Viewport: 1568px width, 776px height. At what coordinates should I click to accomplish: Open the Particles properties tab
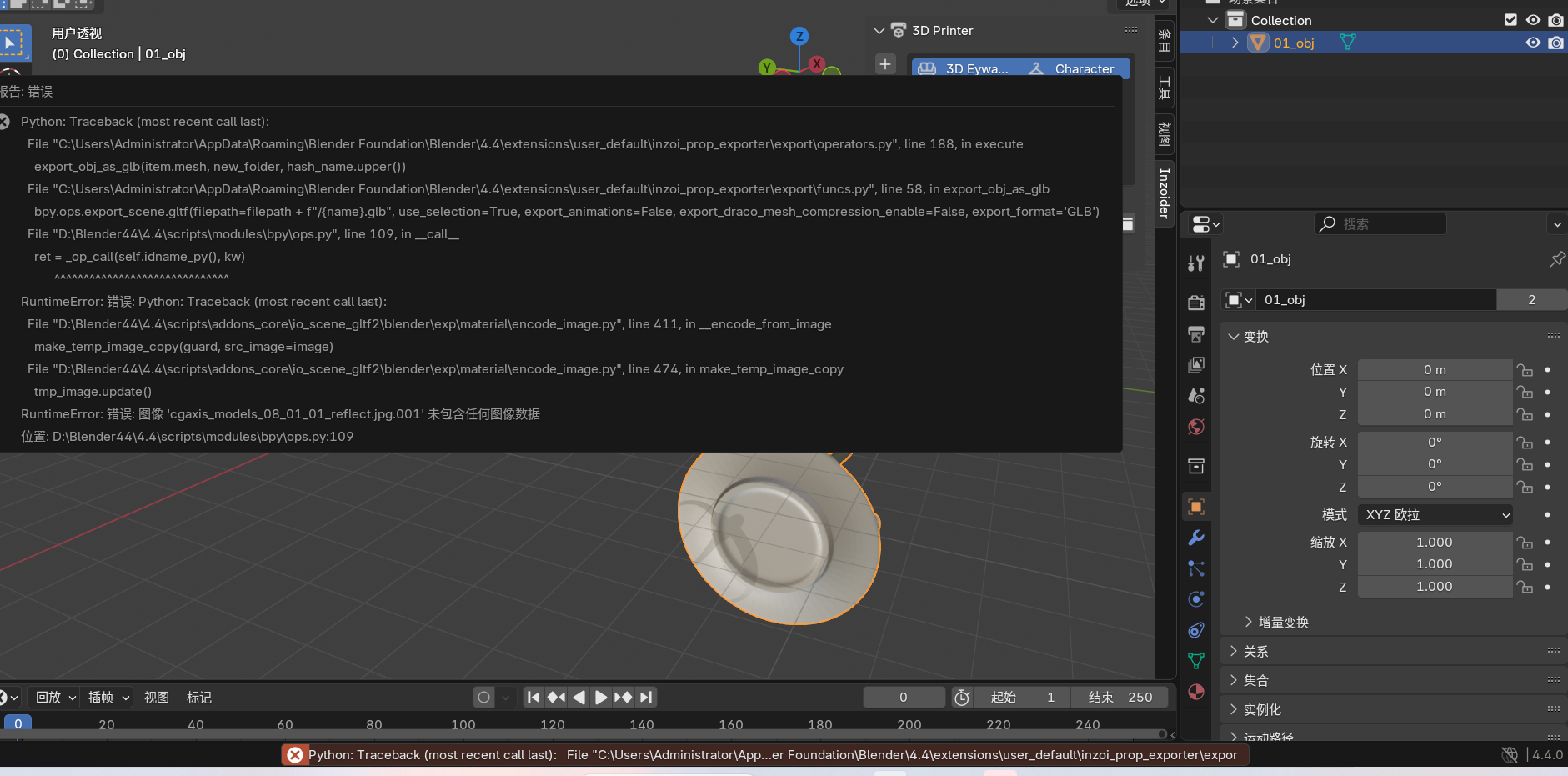[1196, 568]
